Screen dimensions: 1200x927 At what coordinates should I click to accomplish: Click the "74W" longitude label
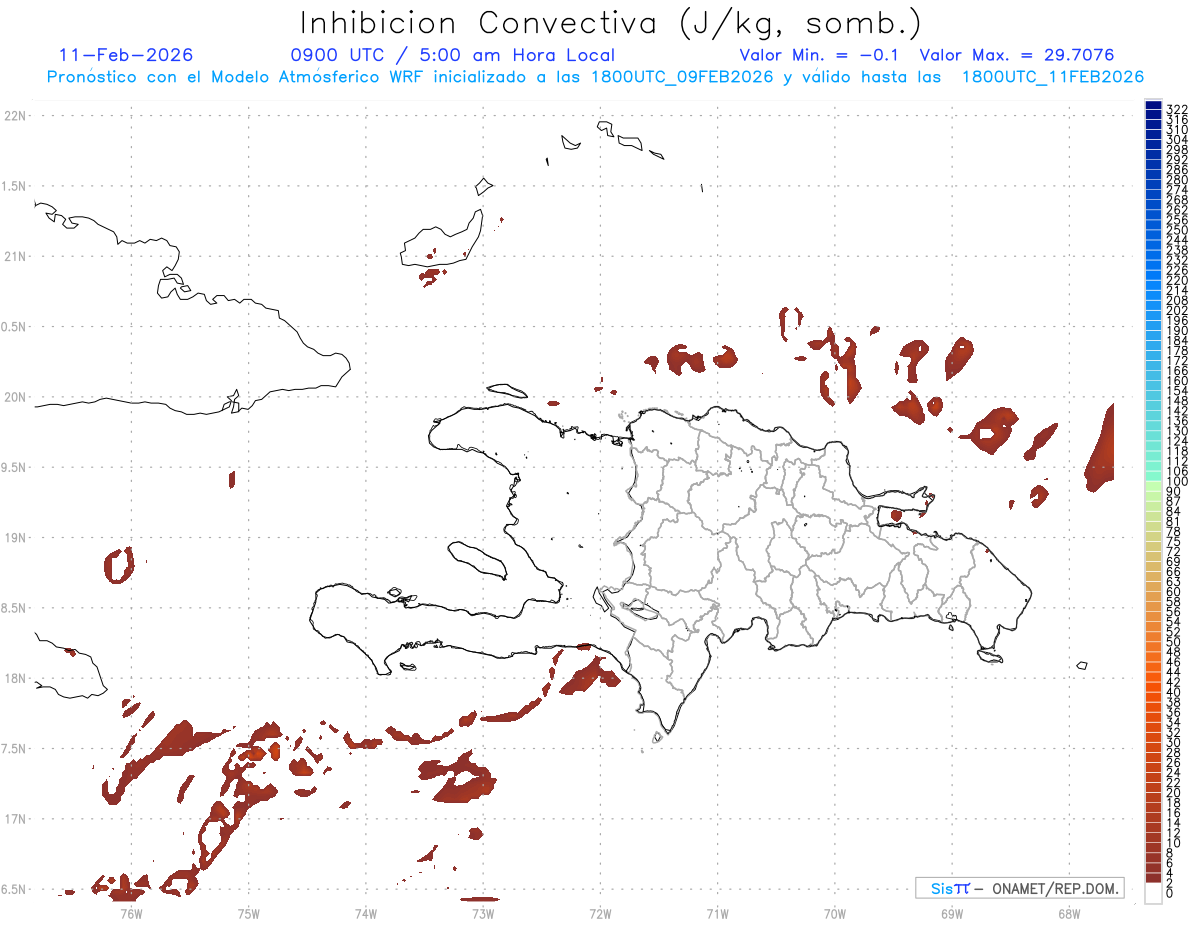click(x=366, y=913)
